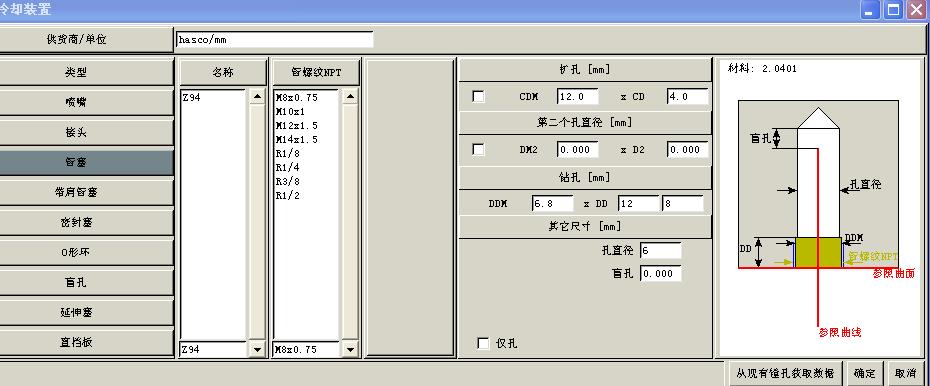Select the 接头 type button

87,132
